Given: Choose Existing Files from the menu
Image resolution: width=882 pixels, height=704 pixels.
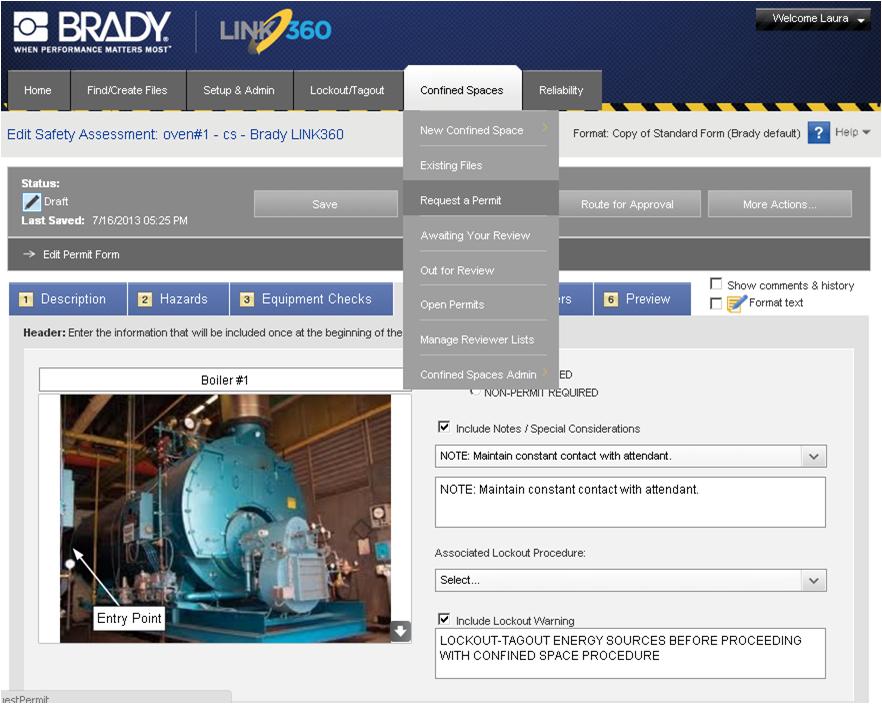Looking at the screenshot, I should pyautogui.click(x=481, y=165).
